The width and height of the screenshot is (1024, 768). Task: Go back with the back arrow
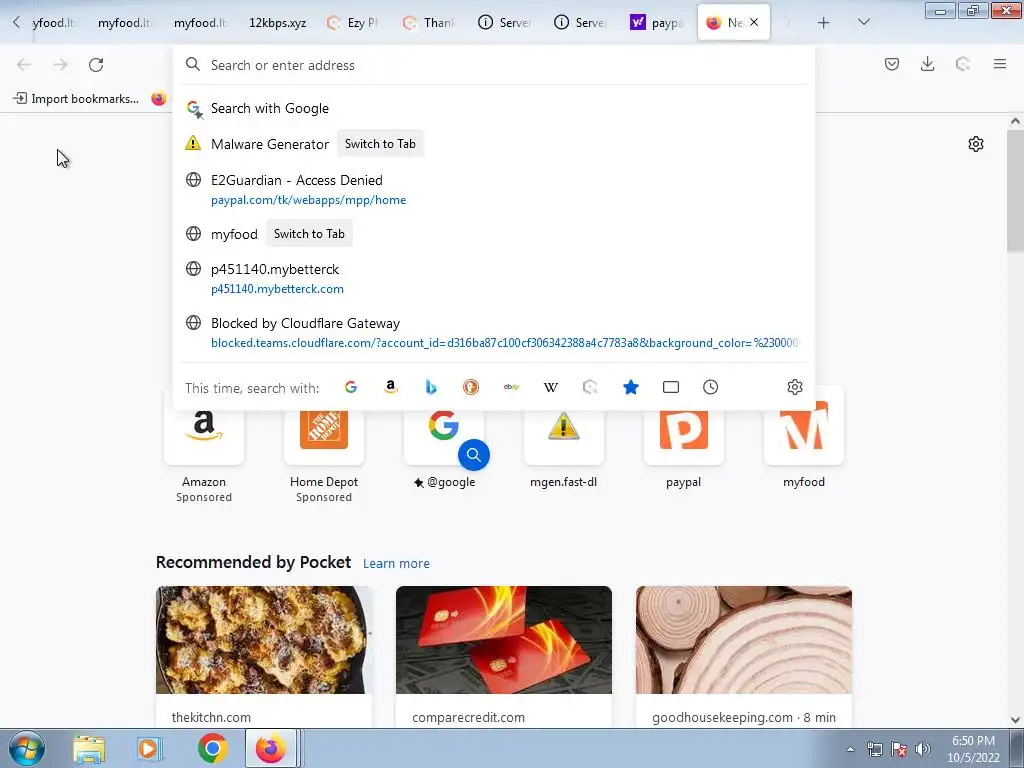[24, 65]
